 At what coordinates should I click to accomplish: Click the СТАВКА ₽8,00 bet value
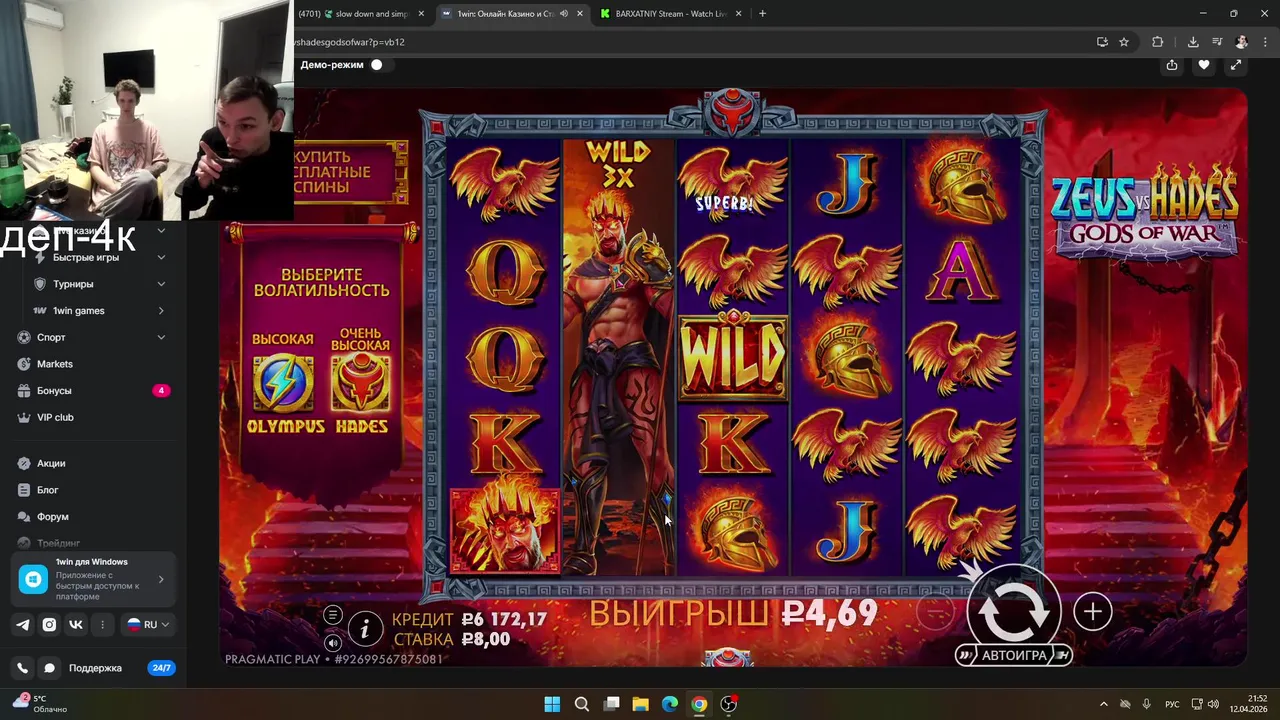[x=452, y=640]
